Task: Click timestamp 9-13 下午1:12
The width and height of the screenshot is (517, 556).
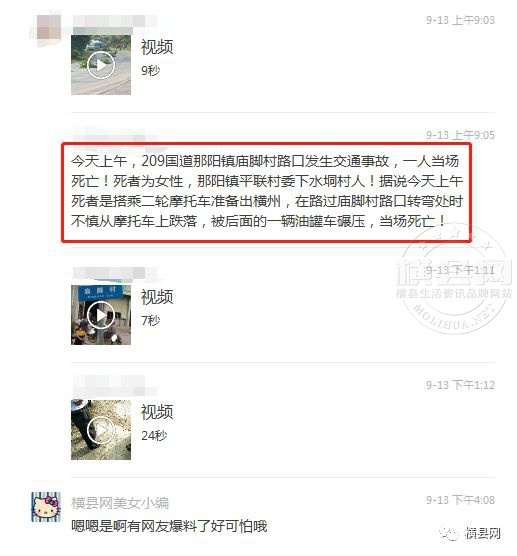Action: [x=460, y=385]
